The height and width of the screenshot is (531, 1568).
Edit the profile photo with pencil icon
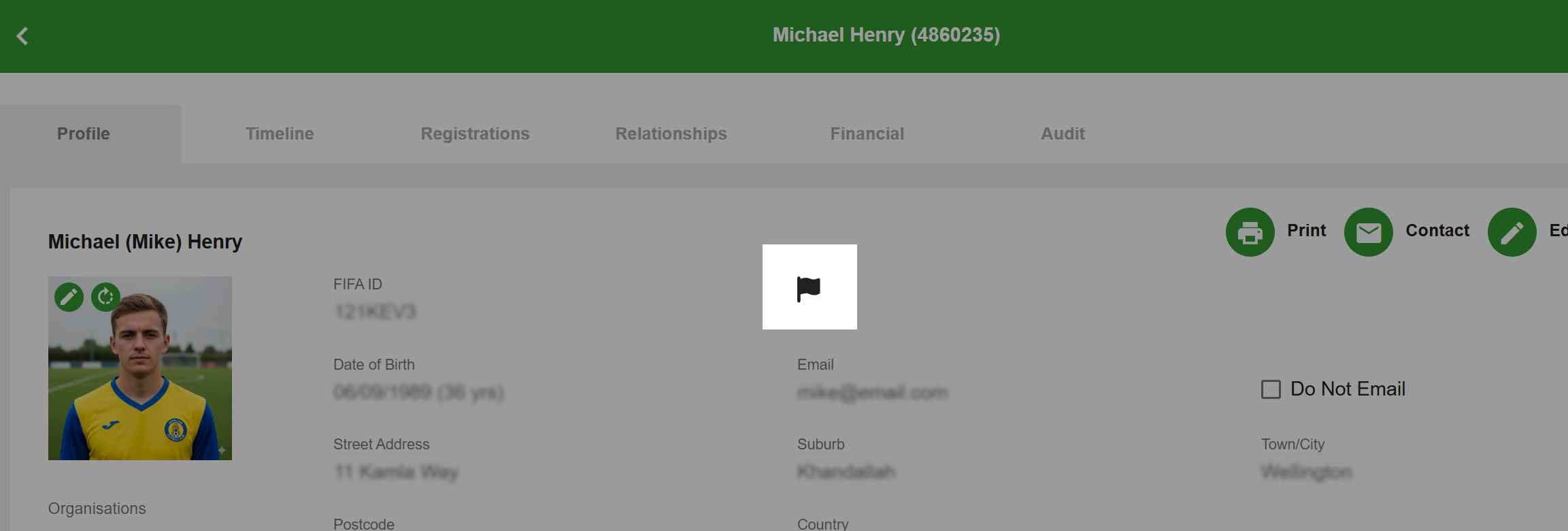tap(69, 297)
